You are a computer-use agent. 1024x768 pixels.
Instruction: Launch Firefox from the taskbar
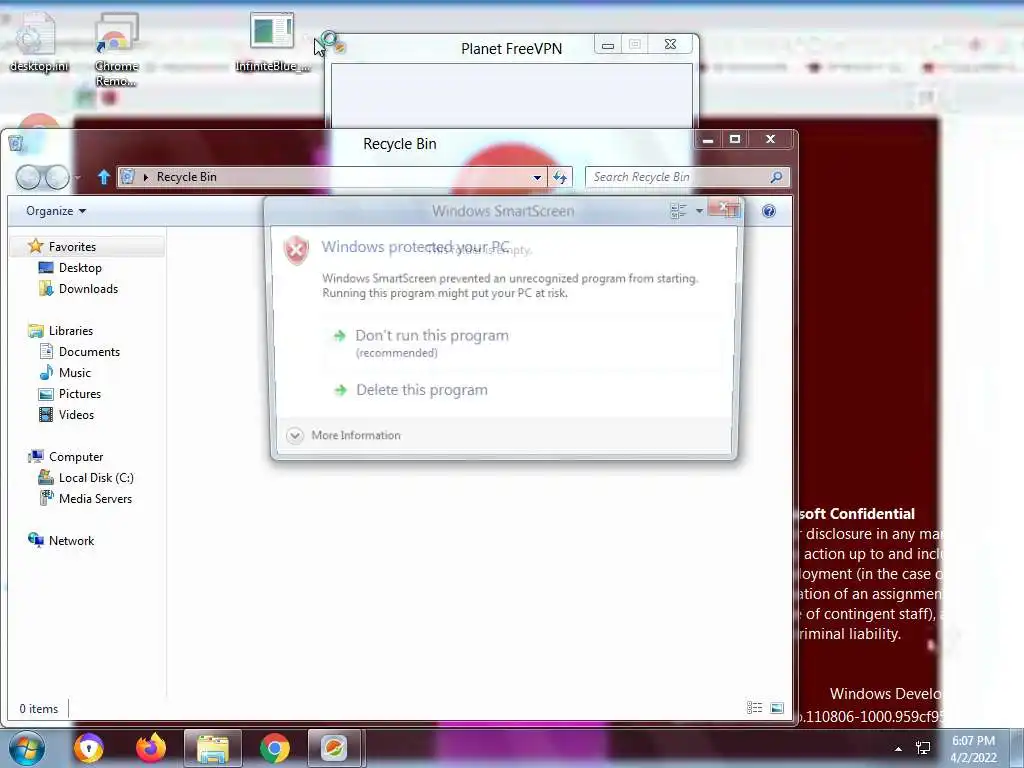pyautogui.click(x=151, y=748)
